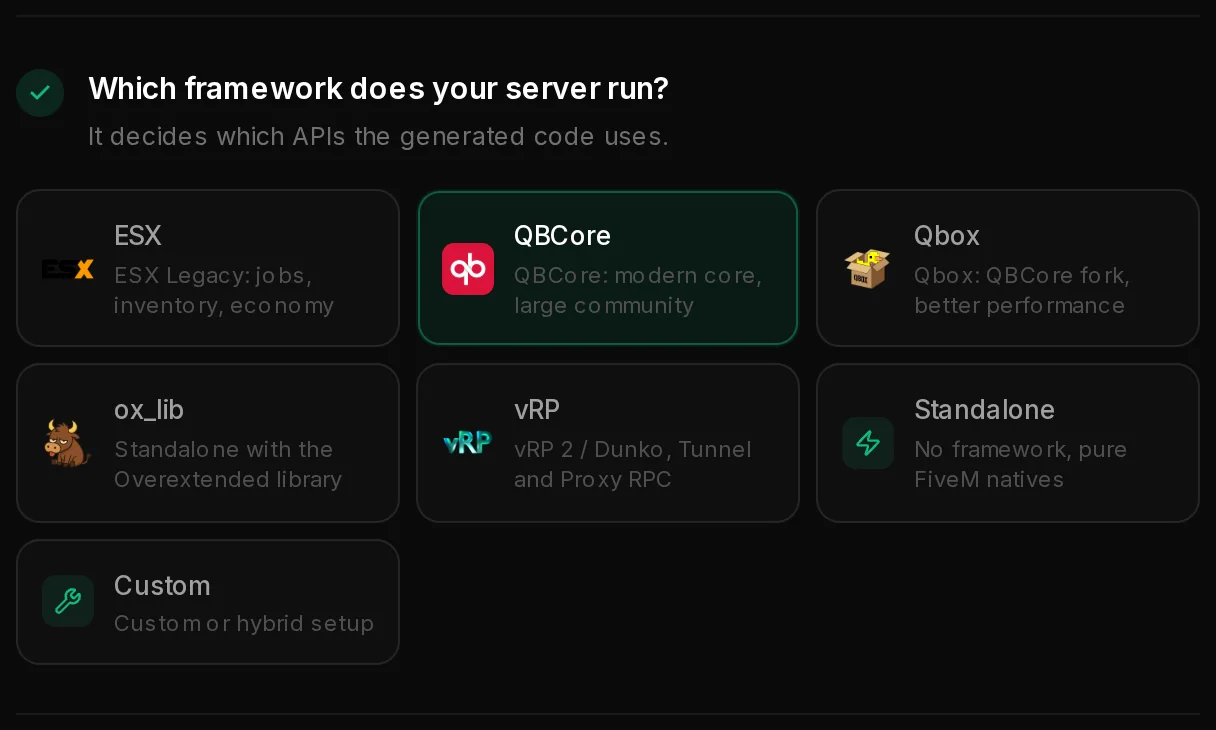
Task: Click "It decides which APIs the generated code uses."
Action: click(378, 136)
